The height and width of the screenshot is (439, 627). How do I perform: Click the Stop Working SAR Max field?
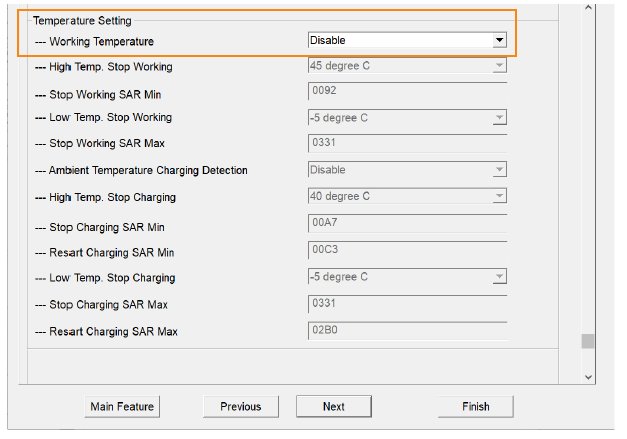coord(406,144)
